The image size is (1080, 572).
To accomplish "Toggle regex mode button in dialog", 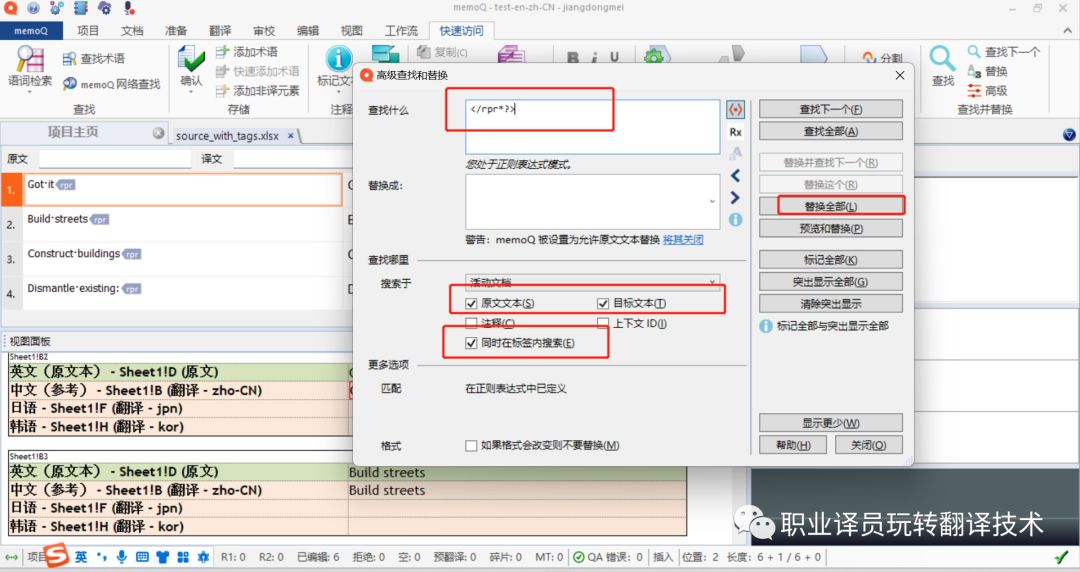I will click(x=736, y=110).
